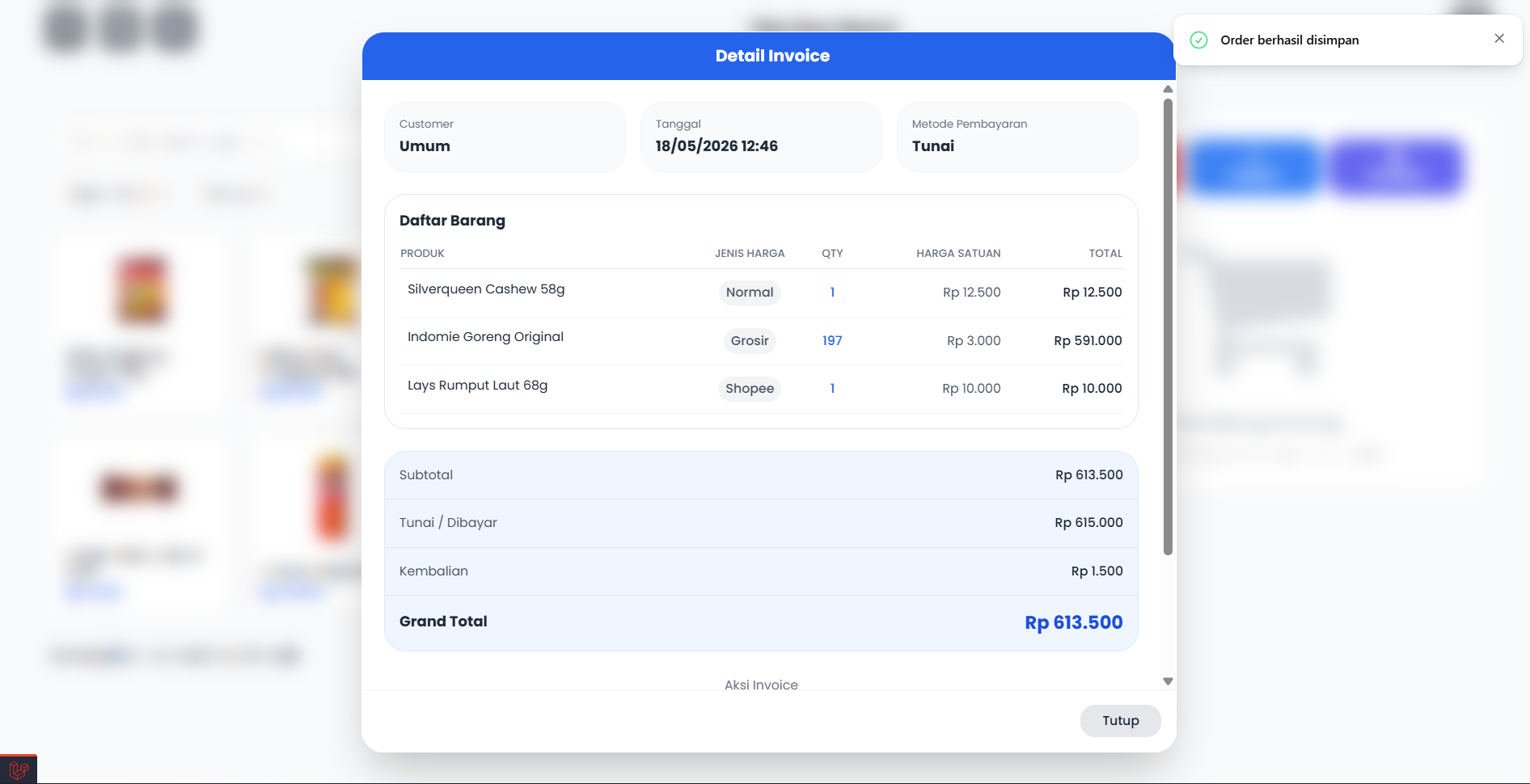Viewport: 1530px width, 784px height.
Task: Click the green success check icon
Action: 1198,40
